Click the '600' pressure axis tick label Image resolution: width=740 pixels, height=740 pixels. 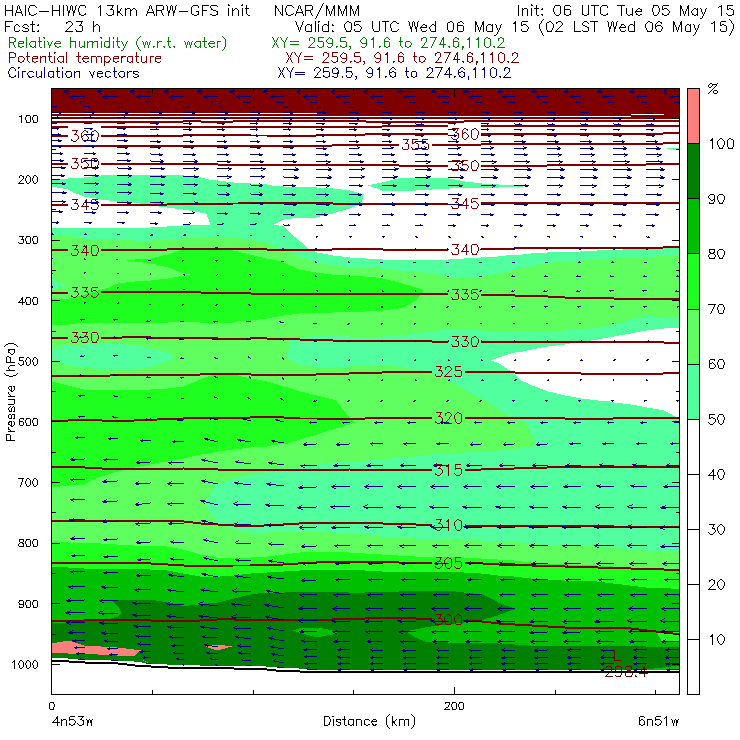pyautogui.click(x=28, y=422)
